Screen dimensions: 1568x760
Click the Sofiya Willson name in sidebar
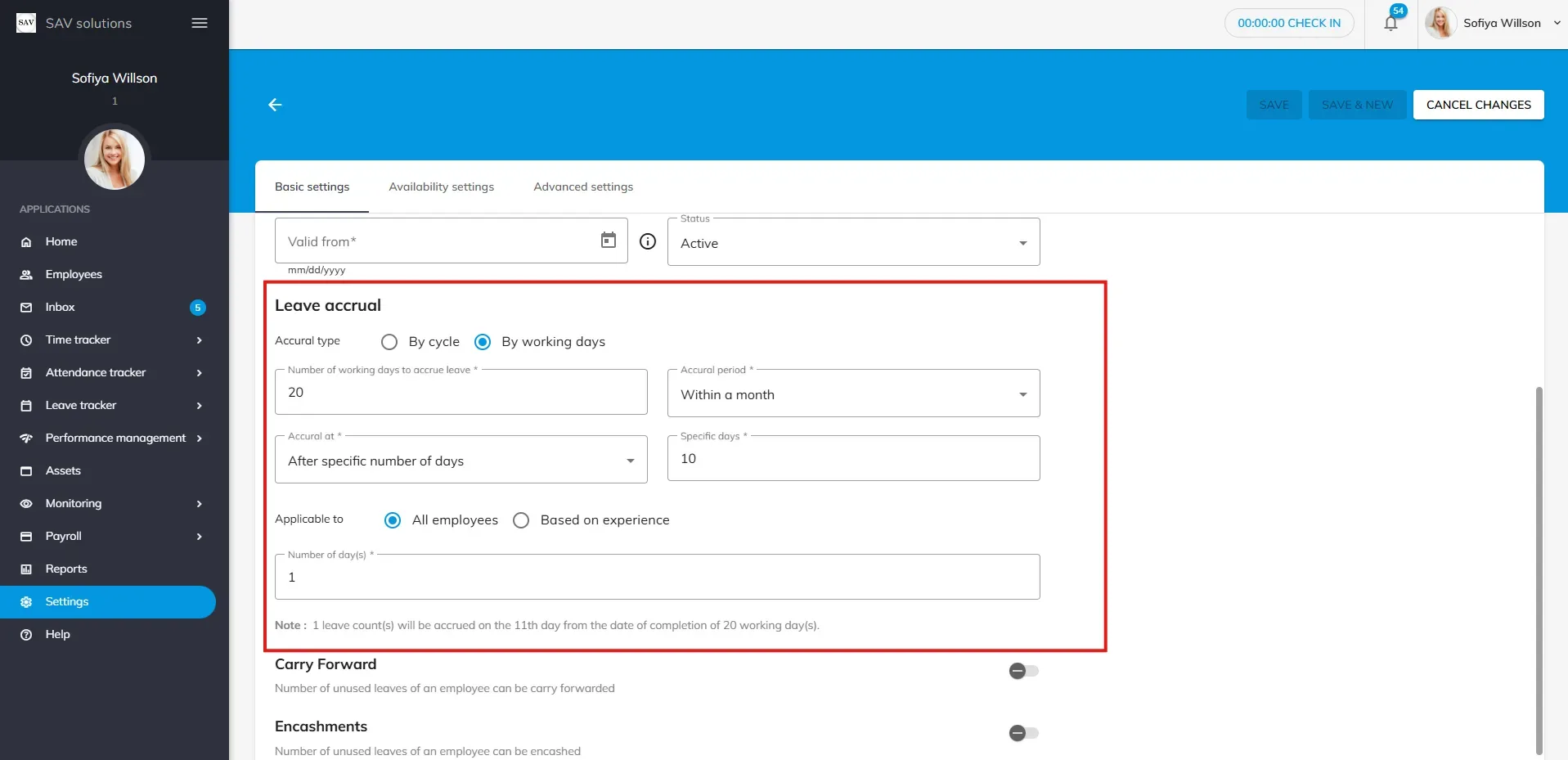click(115, 79)
